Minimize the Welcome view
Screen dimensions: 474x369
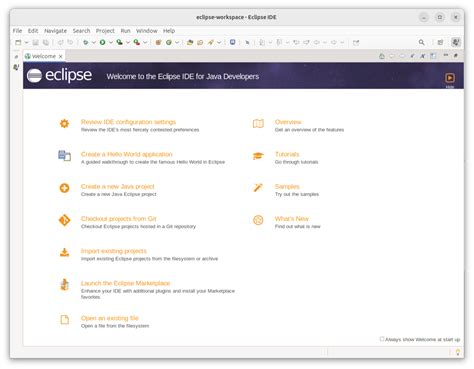pyautogui.click(x=446, y=55)
